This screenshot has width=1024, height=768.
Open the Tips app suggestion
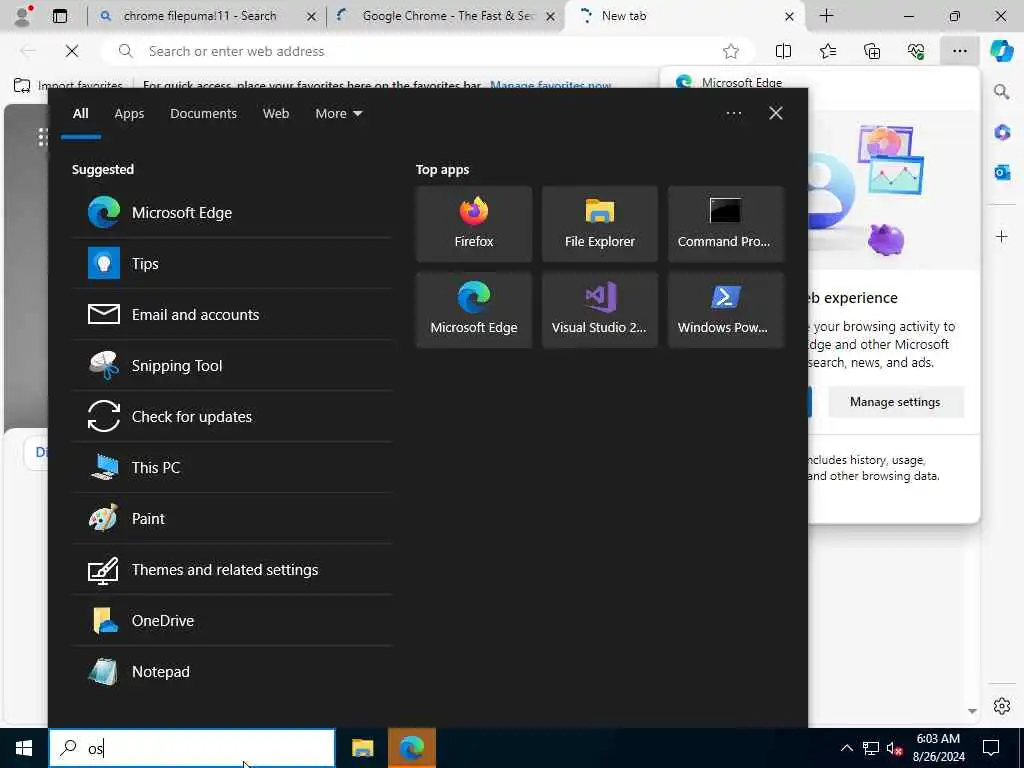232,263
